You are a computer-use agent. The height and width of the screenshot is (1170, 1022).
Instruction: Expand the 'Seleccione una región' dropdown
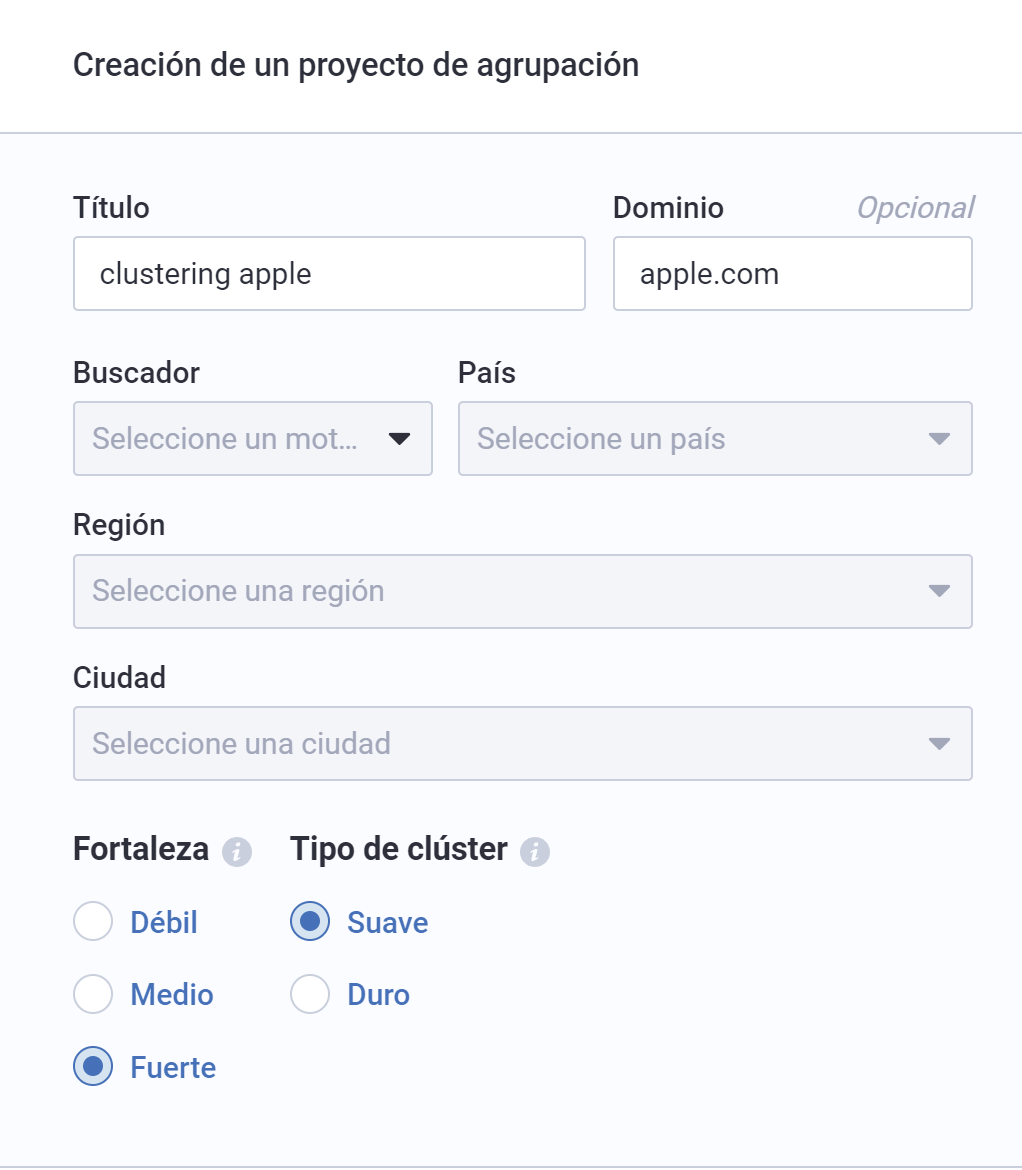point(500,591)
